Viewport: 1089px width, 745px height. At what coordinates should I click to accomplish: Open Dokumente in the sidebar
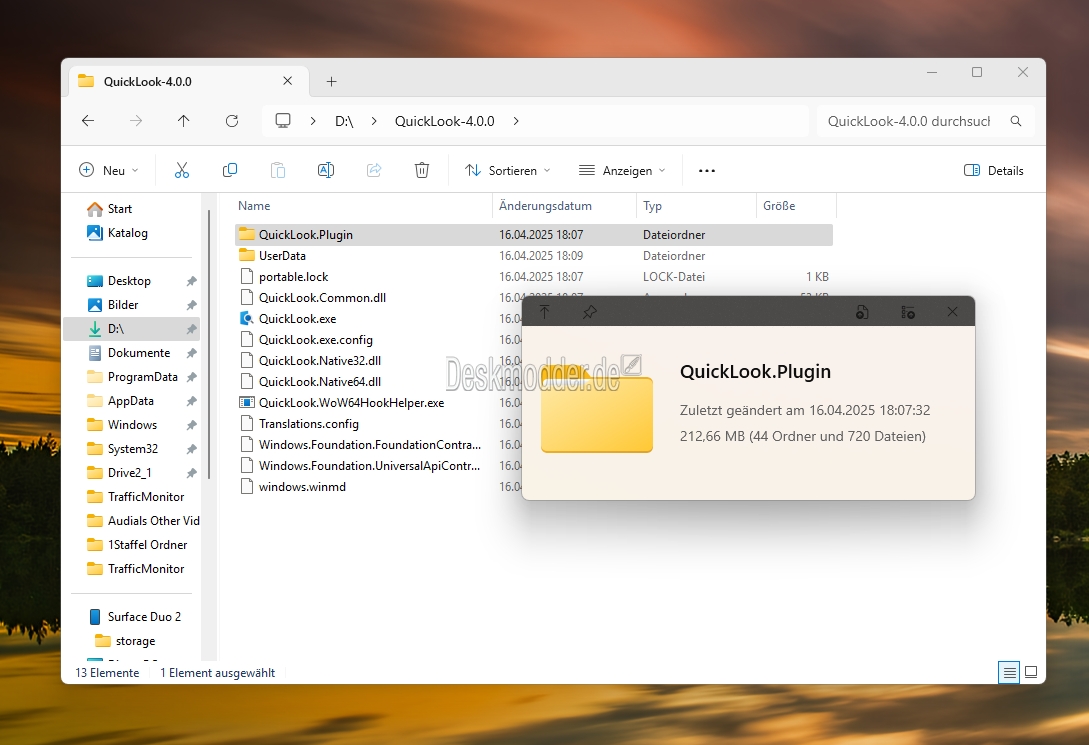point(132,353)
